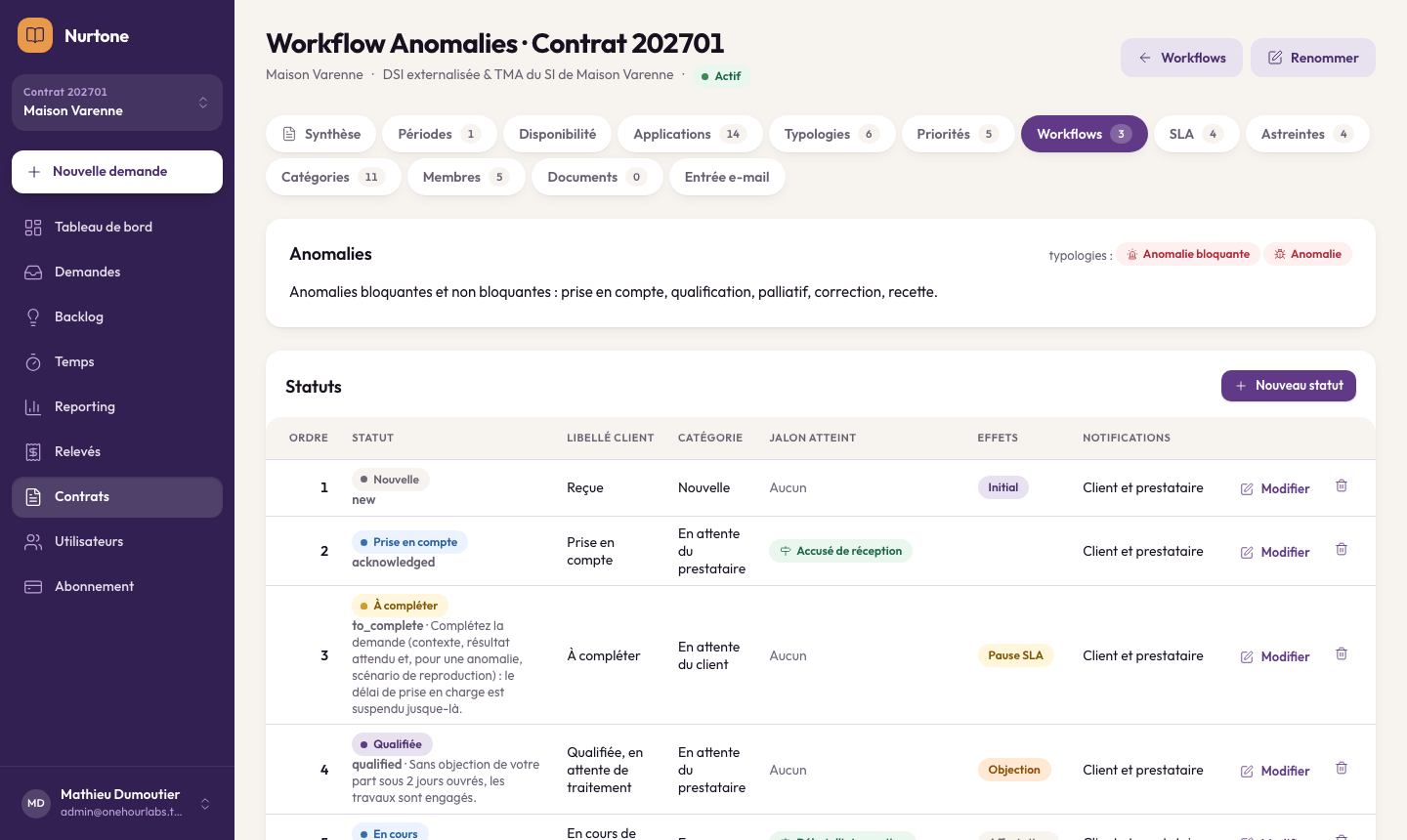Screen dimensions: 1407x840
Task: Click the Objection effect badge
Action: click(1014, 770)
